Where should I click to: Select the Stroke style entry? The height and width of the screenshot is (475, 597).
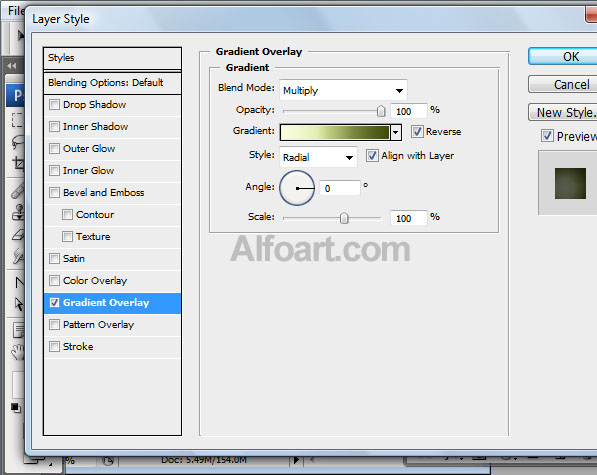[112, 346]
